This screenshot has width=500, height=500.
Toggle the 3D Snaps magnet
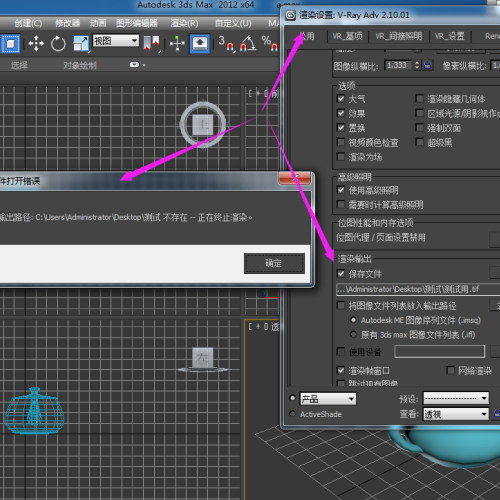pos(226,44)
